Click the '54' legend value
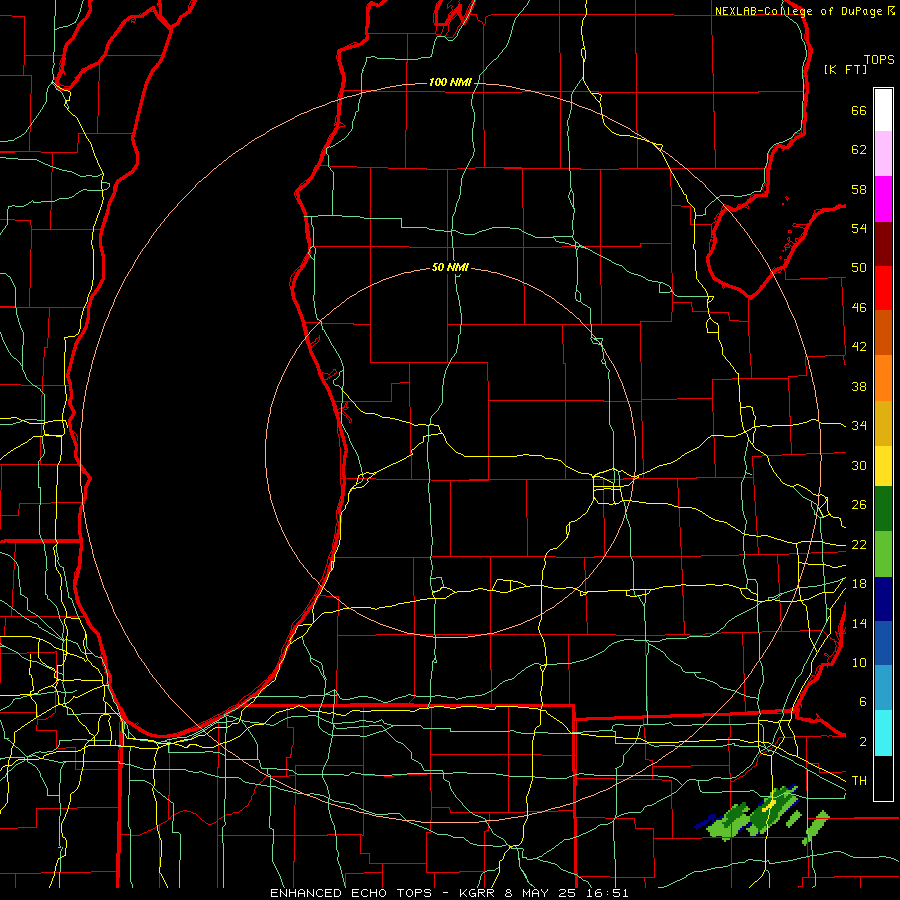 click(859, 229)
